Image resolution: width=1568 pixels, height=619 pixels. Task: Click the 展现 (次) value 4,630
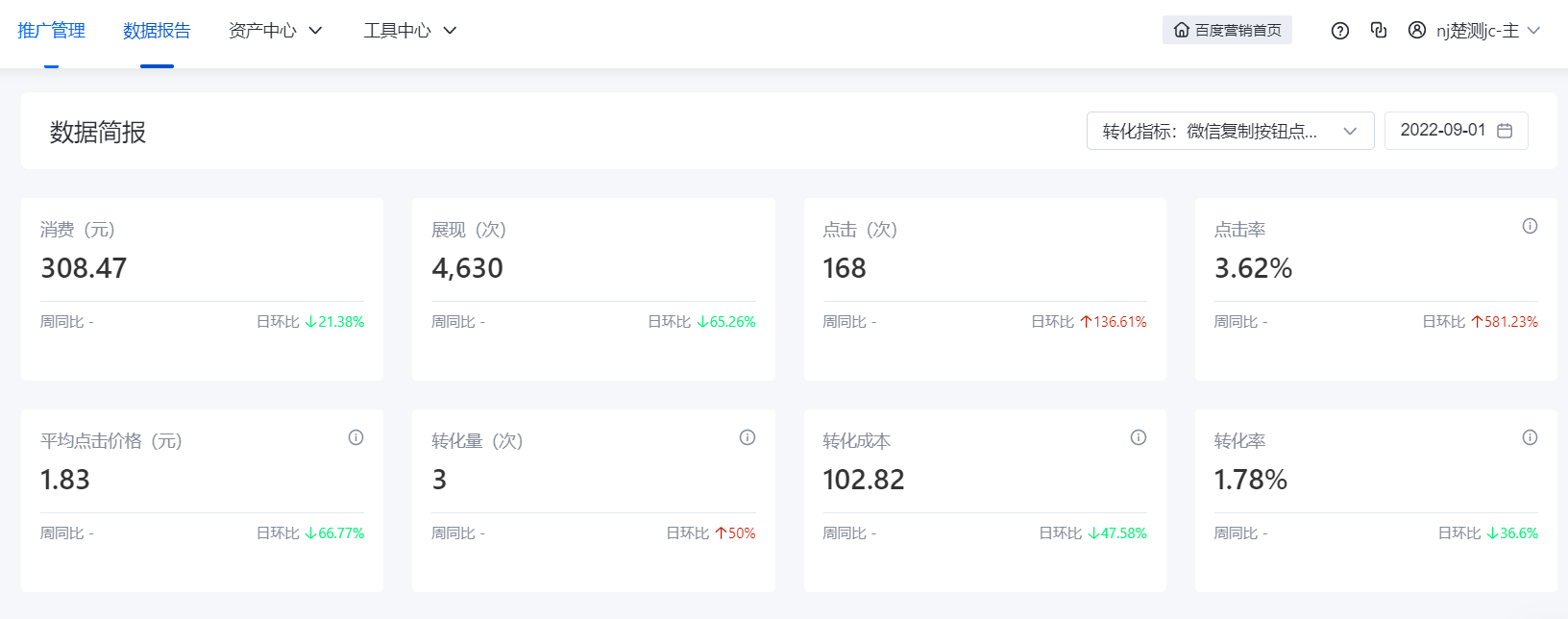[467, 268]
